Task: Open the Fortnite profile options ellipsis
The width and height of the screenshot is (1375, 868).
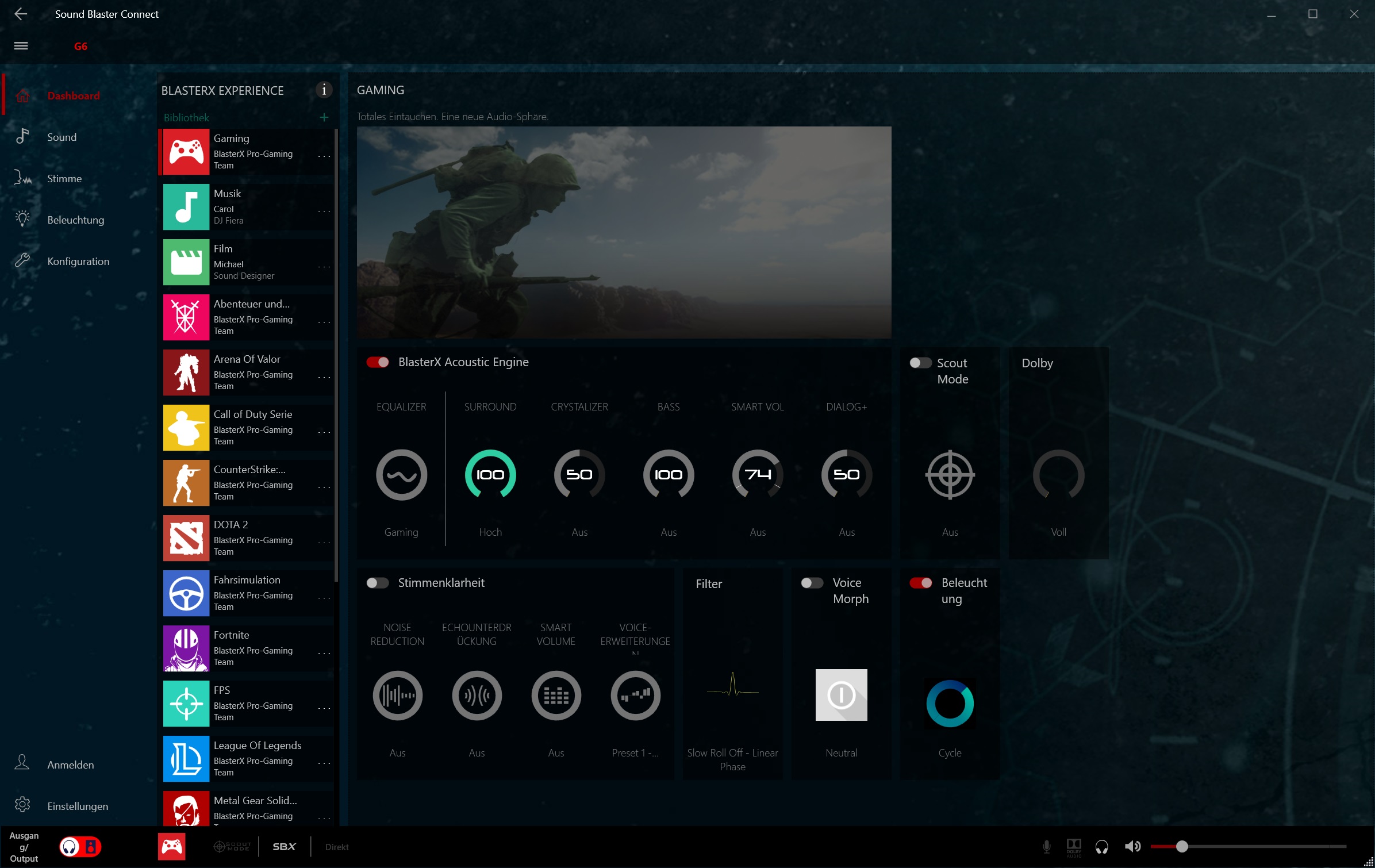Action: pyautogui.click(x=324, y=653)
